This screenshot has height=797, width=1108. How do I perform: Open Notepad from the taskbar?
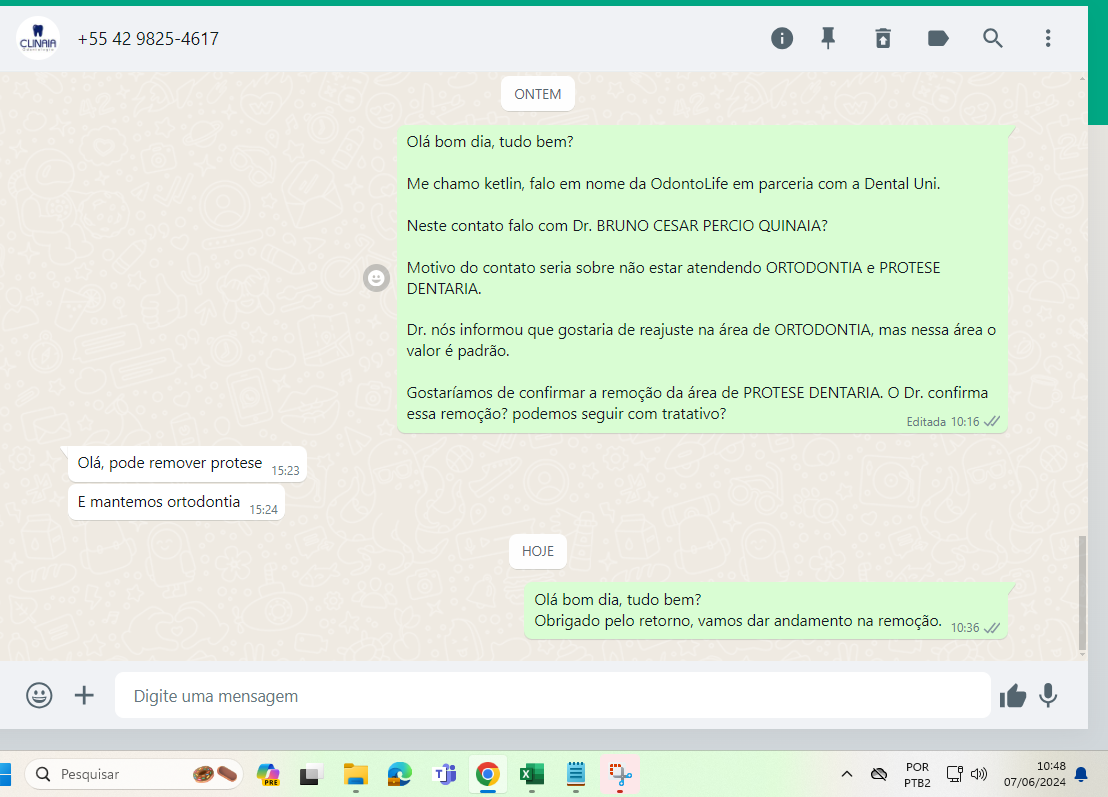[576, 774]
